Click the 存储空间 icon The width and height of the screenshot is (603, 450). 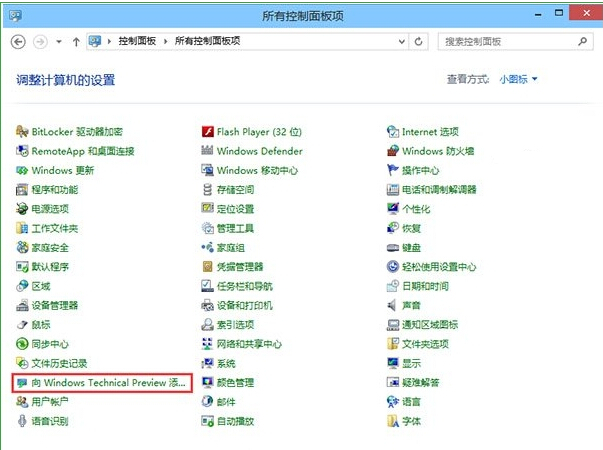(208, 190)
